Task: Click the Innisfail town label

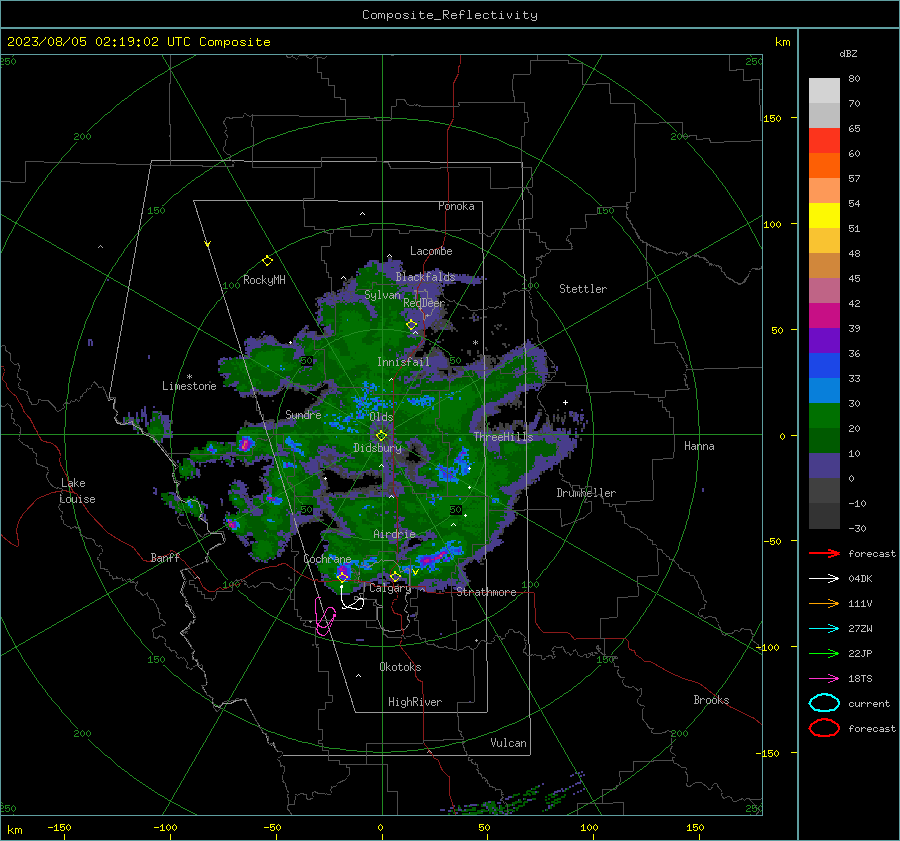Action: point(403,362)
